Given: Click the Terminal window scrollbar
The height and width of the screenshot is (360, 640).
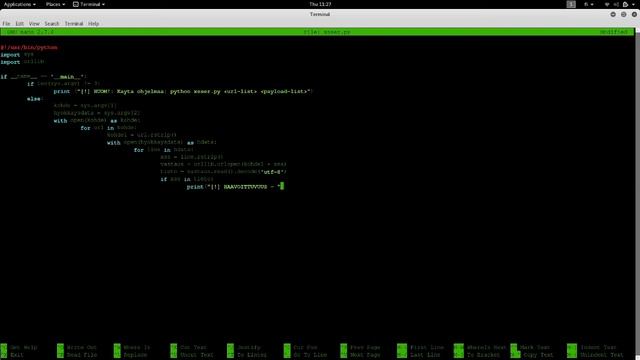Looking at the screenshot, I should (638, 192).
